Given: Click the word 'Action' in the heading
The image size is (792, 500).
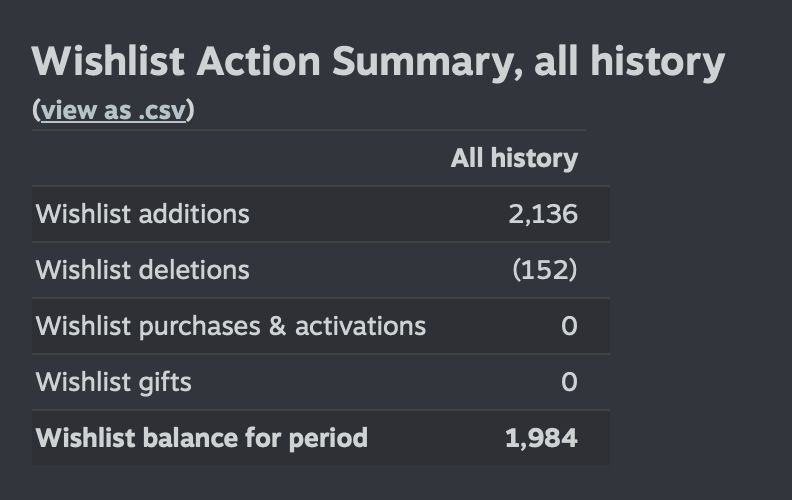Looking at the screenshot, I should [259, 61].
